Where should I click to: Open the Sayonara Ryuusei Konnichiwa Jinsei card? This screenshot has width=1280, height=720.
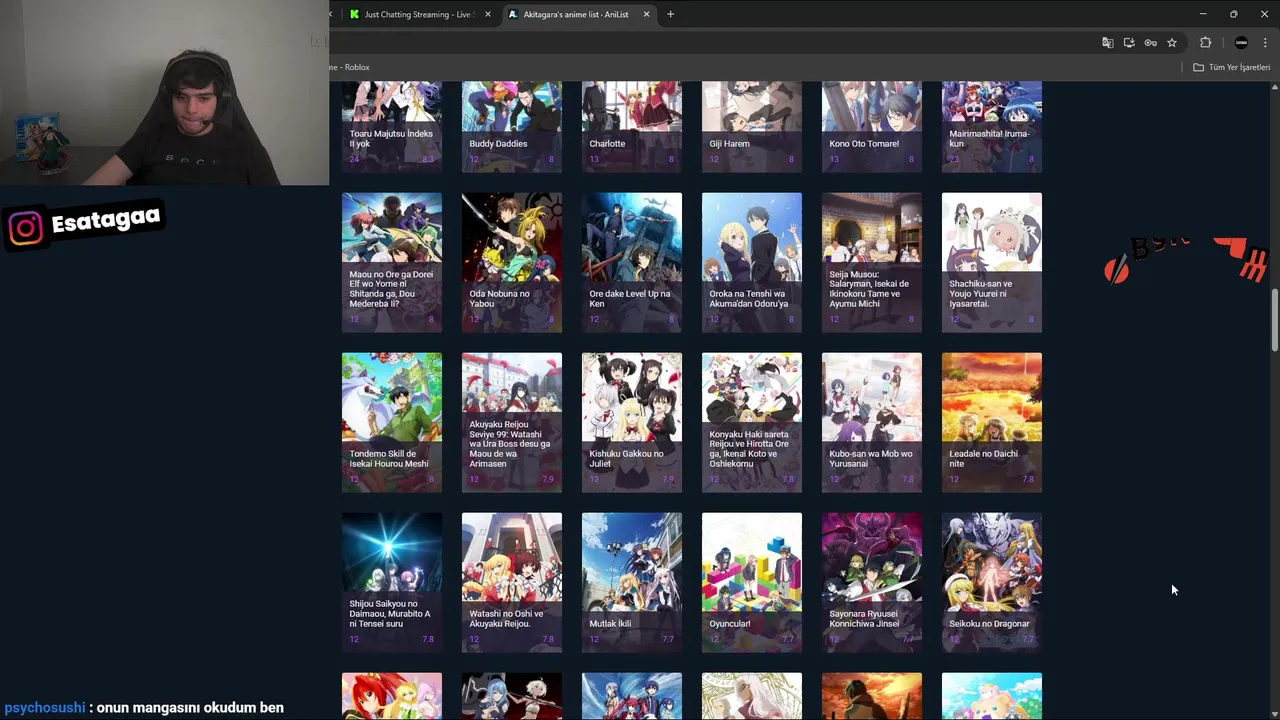[872, 582]
